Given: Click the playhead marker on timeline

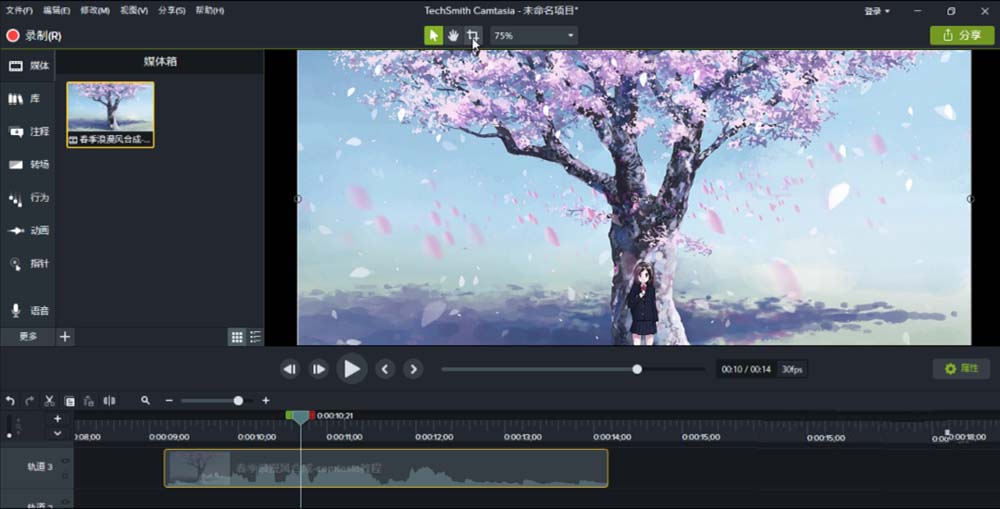Looking at the screenshot, I should coord(300,418).
